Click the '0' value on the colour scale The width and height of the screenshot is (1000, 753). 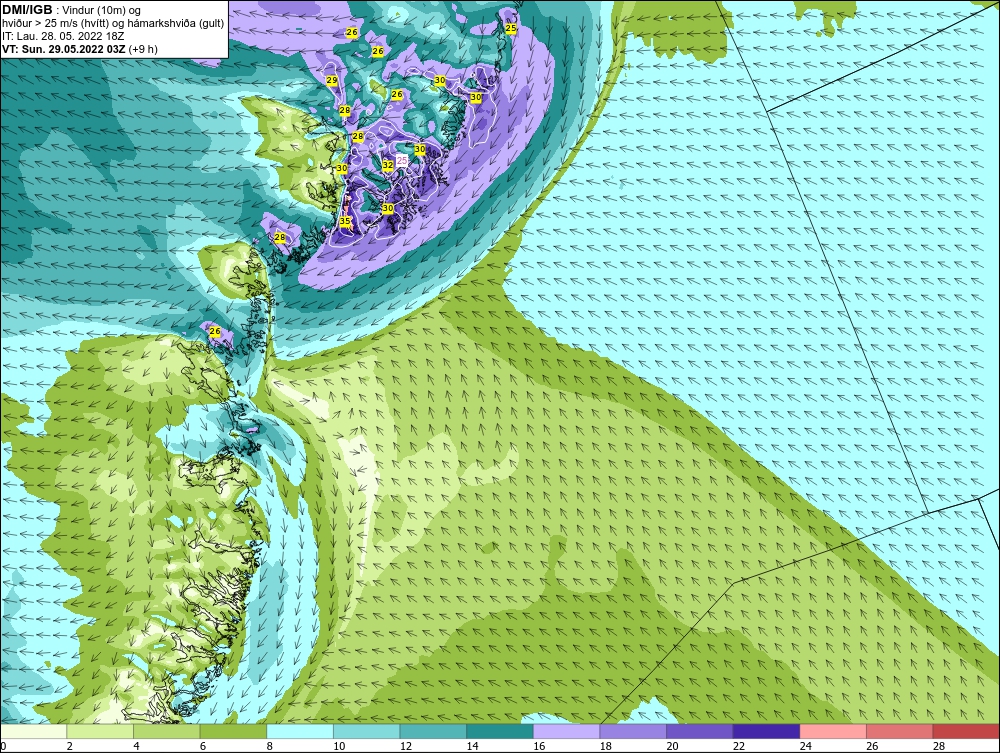[3, 746]
